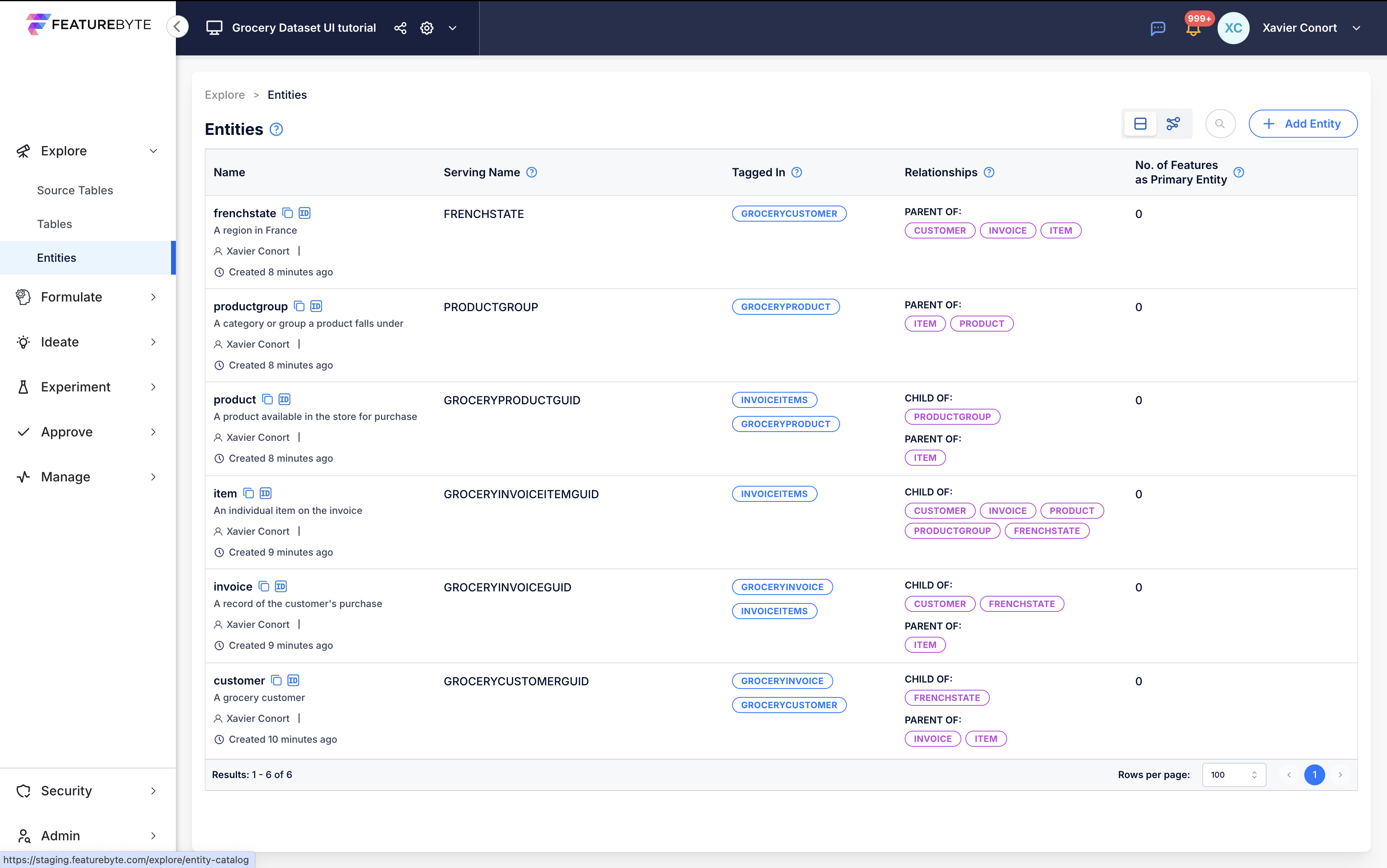Click the Add Entity button
The width and height of the screenshot is (1387, 868).
(x=1303, y=123)
